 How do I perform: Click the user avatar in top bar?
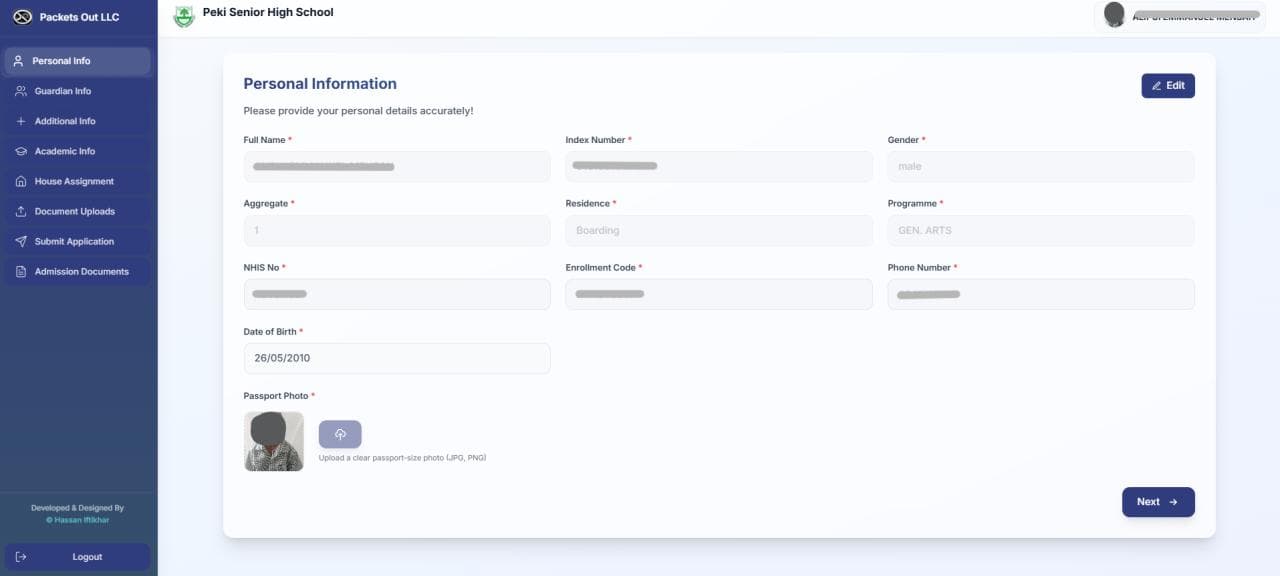tap(1114, 15)
